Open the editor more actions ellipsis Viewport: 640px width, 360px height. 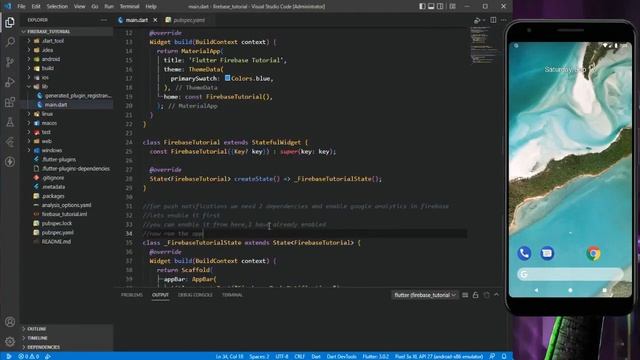pyautogui.click(x=504, y=20)
